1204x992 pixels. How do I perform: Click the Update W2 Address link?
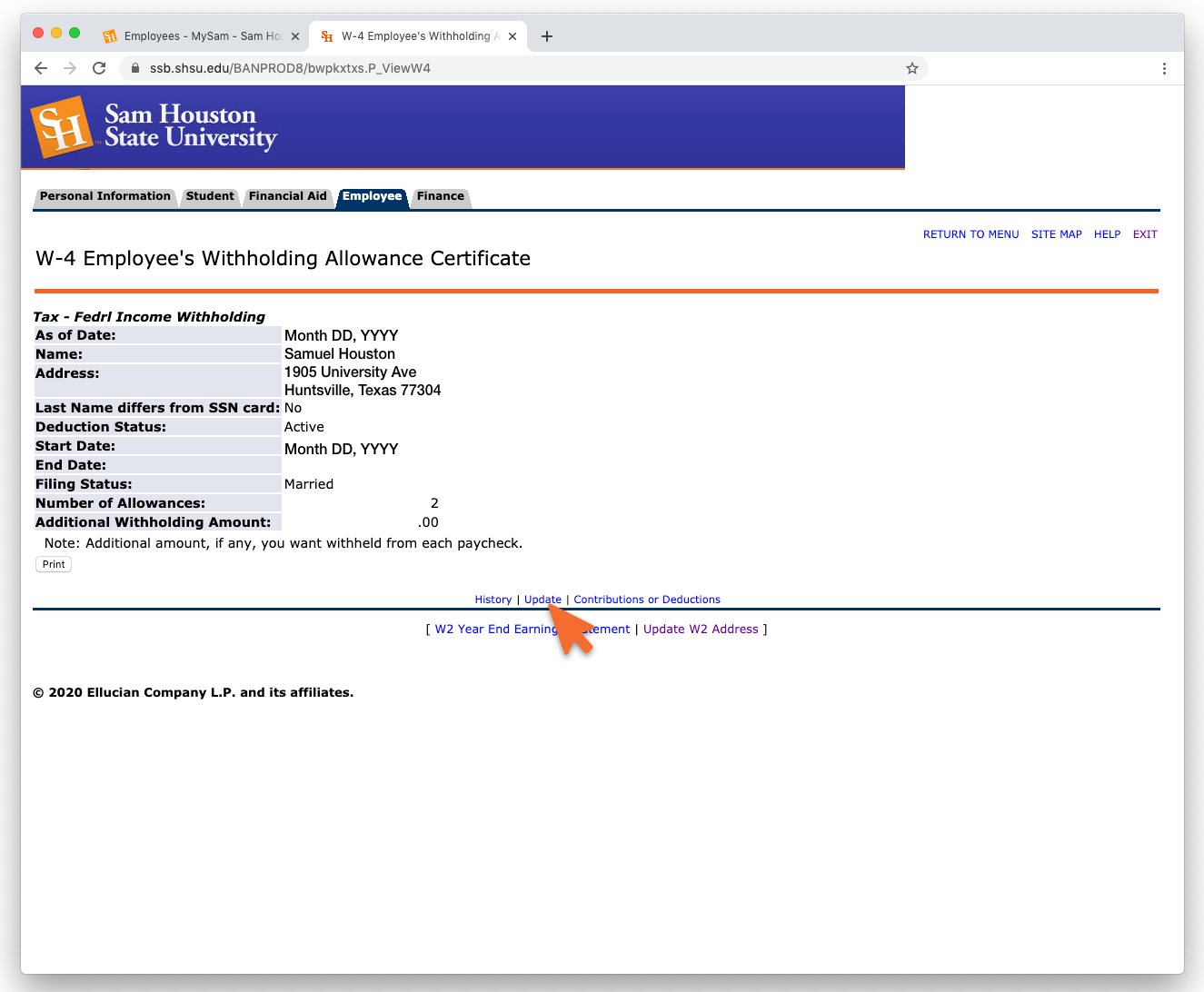[701, 629]
